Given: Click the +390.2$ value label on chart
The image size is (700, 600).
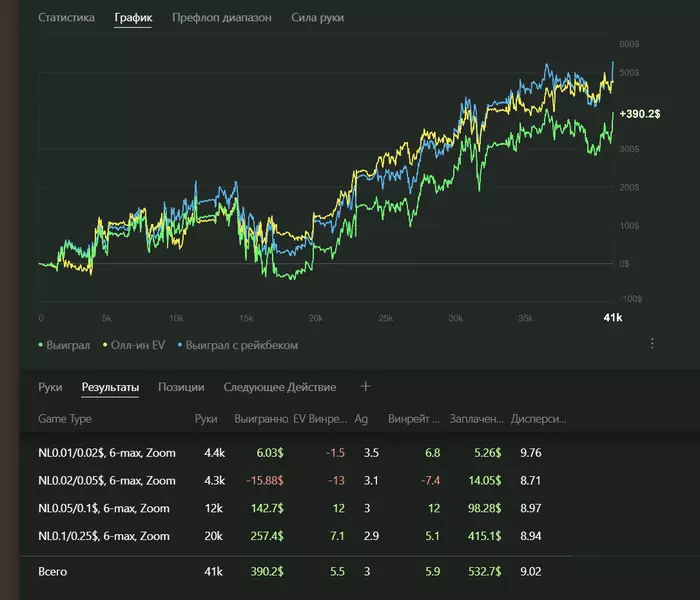Looking at the screenshot, I should [x=640, y=115].
